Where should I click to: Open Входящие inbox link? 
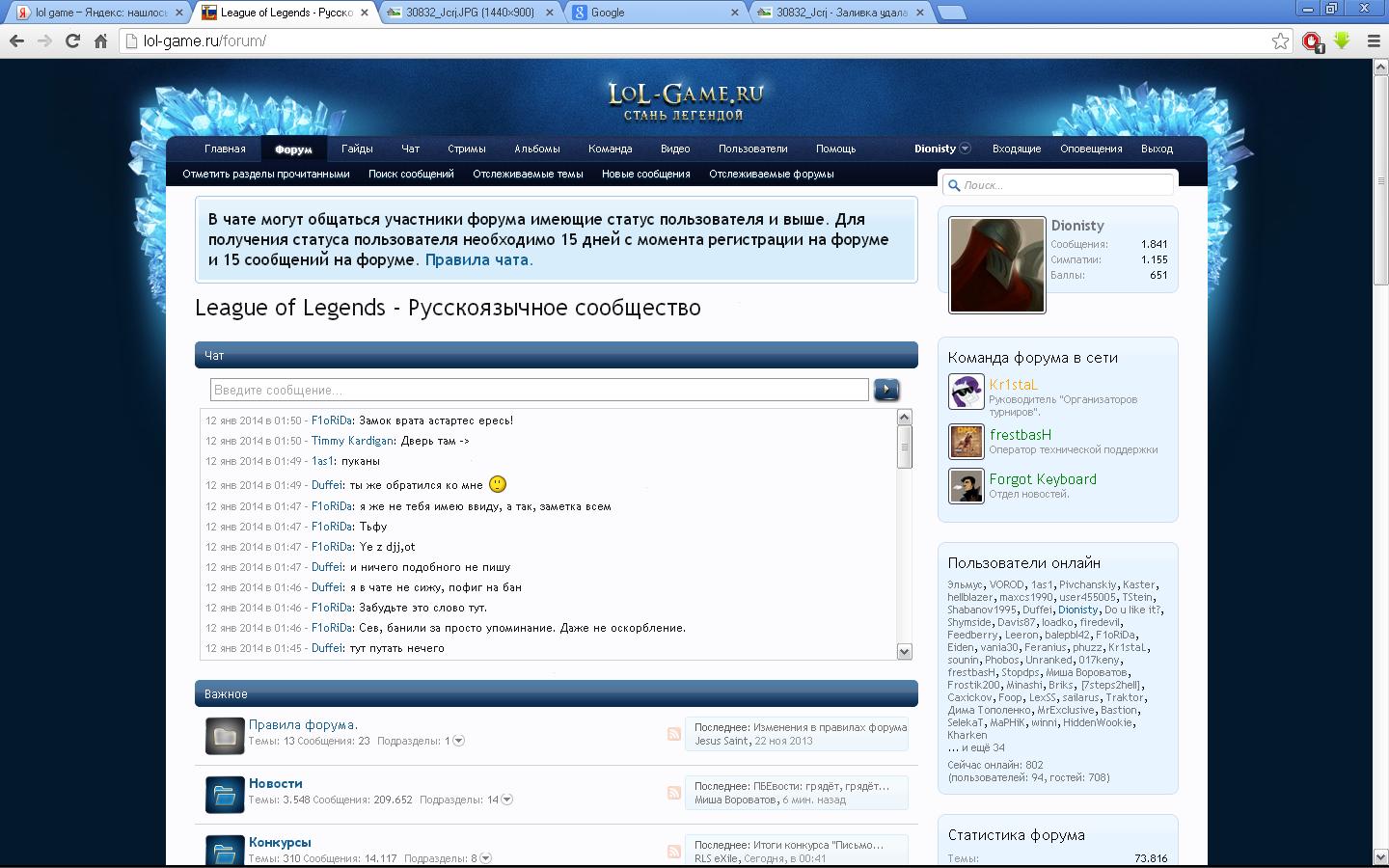click(1017, 149)
